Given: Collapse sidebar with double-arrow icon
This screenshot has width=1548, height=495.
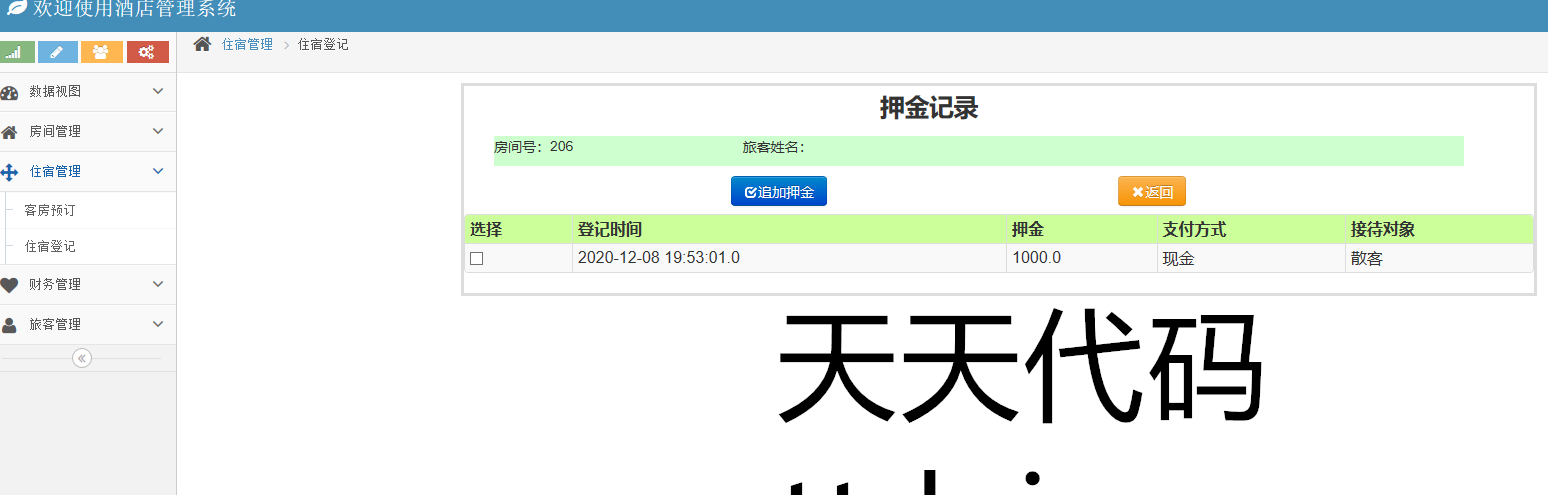Looking at the screenshot, I should [x=82, y=358].
